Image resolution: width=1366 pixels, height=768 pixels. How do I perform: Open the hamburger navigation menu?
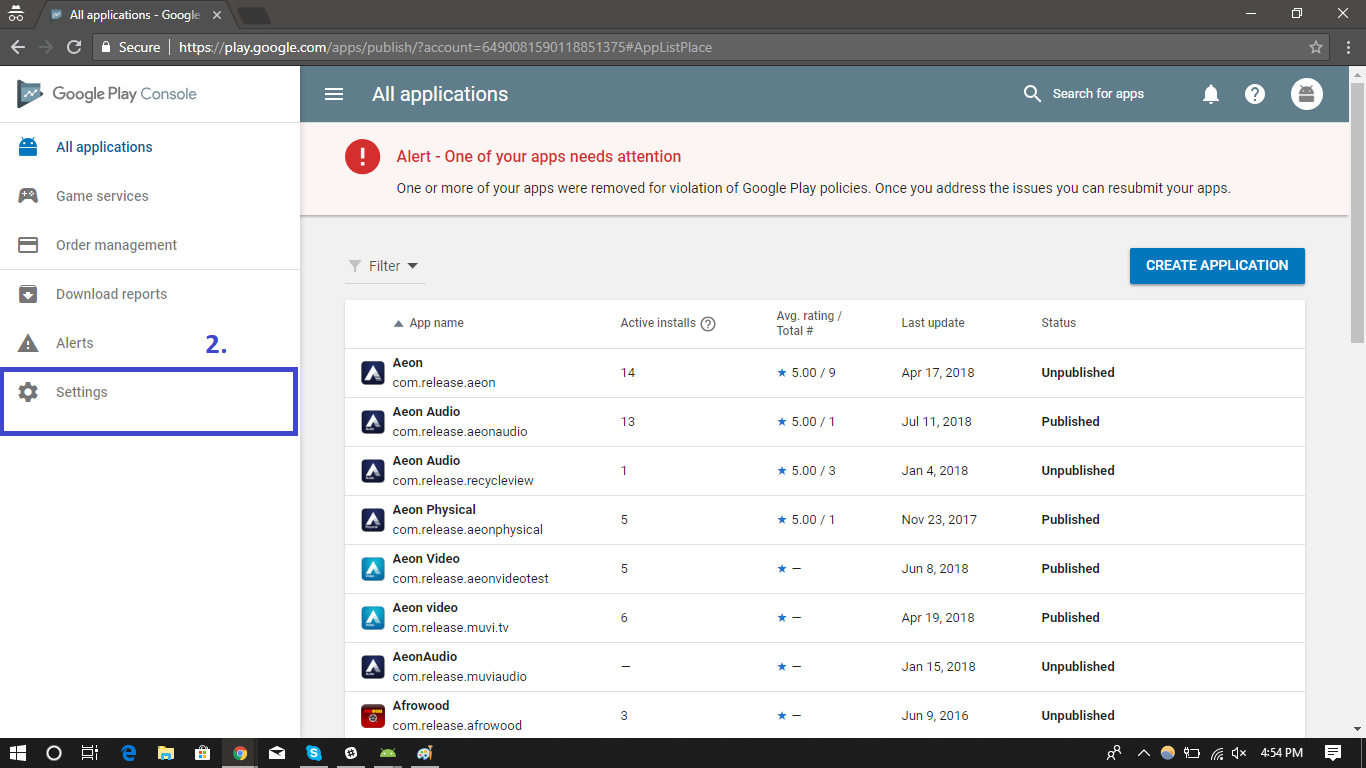click(334, 94)
